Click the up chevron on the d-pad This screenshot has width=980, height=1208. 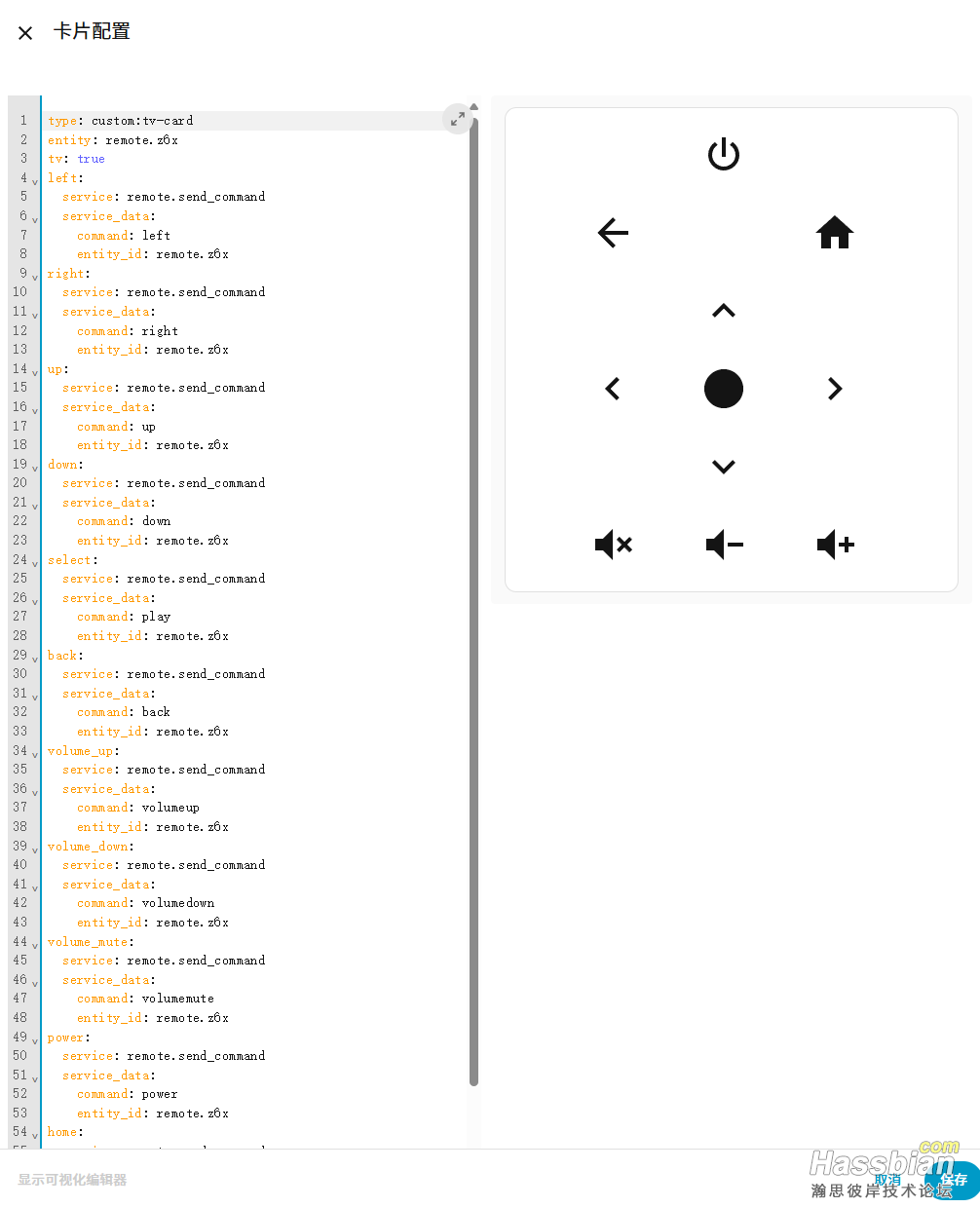pos(723,310)
